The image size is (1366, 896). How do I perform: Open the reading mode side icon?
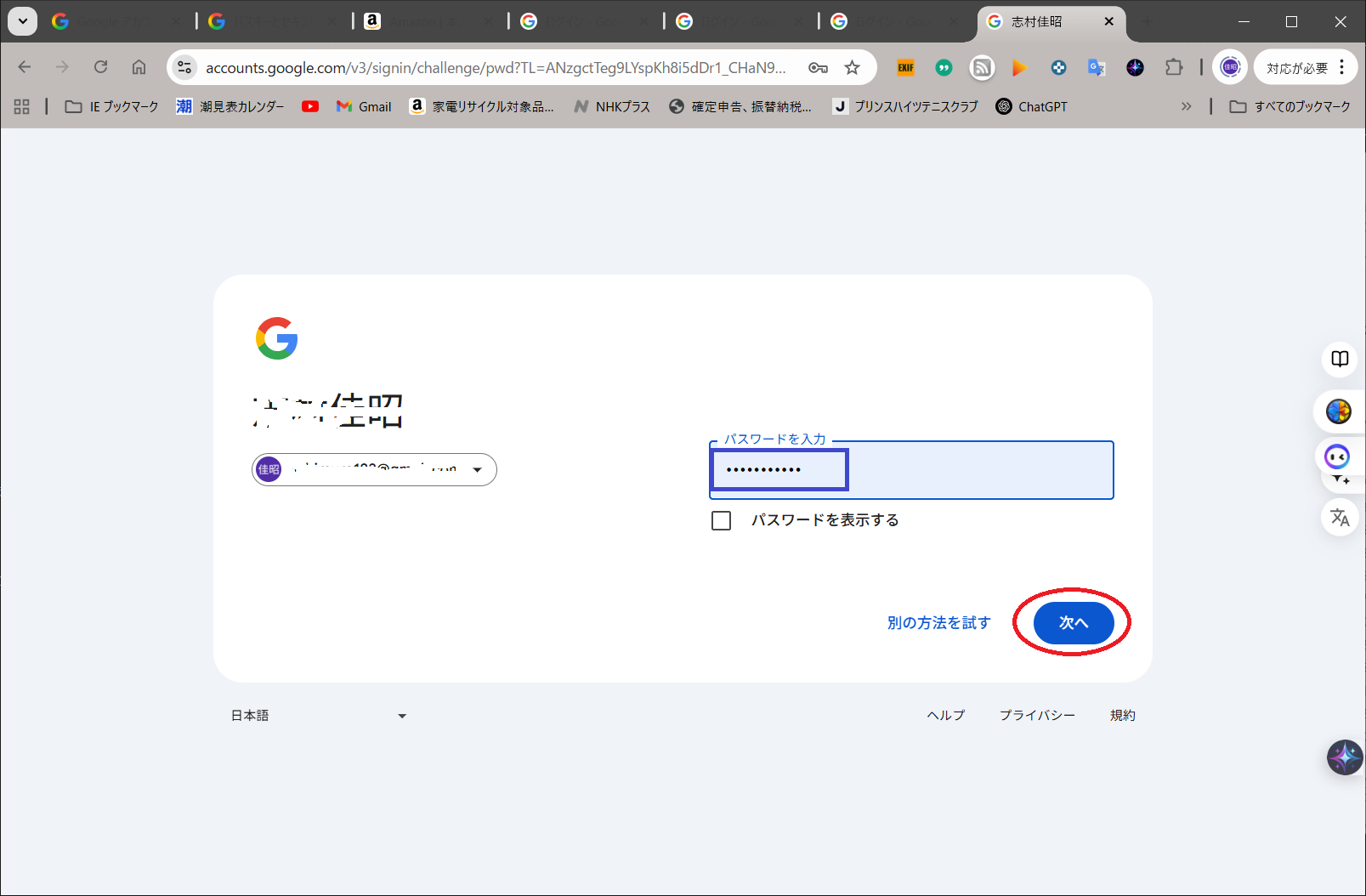(x=1340, y=359)
